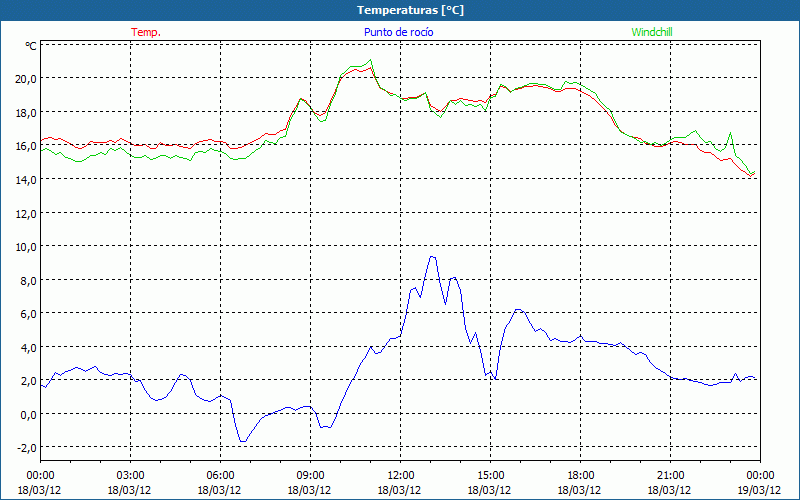Click the 8,0 y-axis value

click(x=29, y=281)
